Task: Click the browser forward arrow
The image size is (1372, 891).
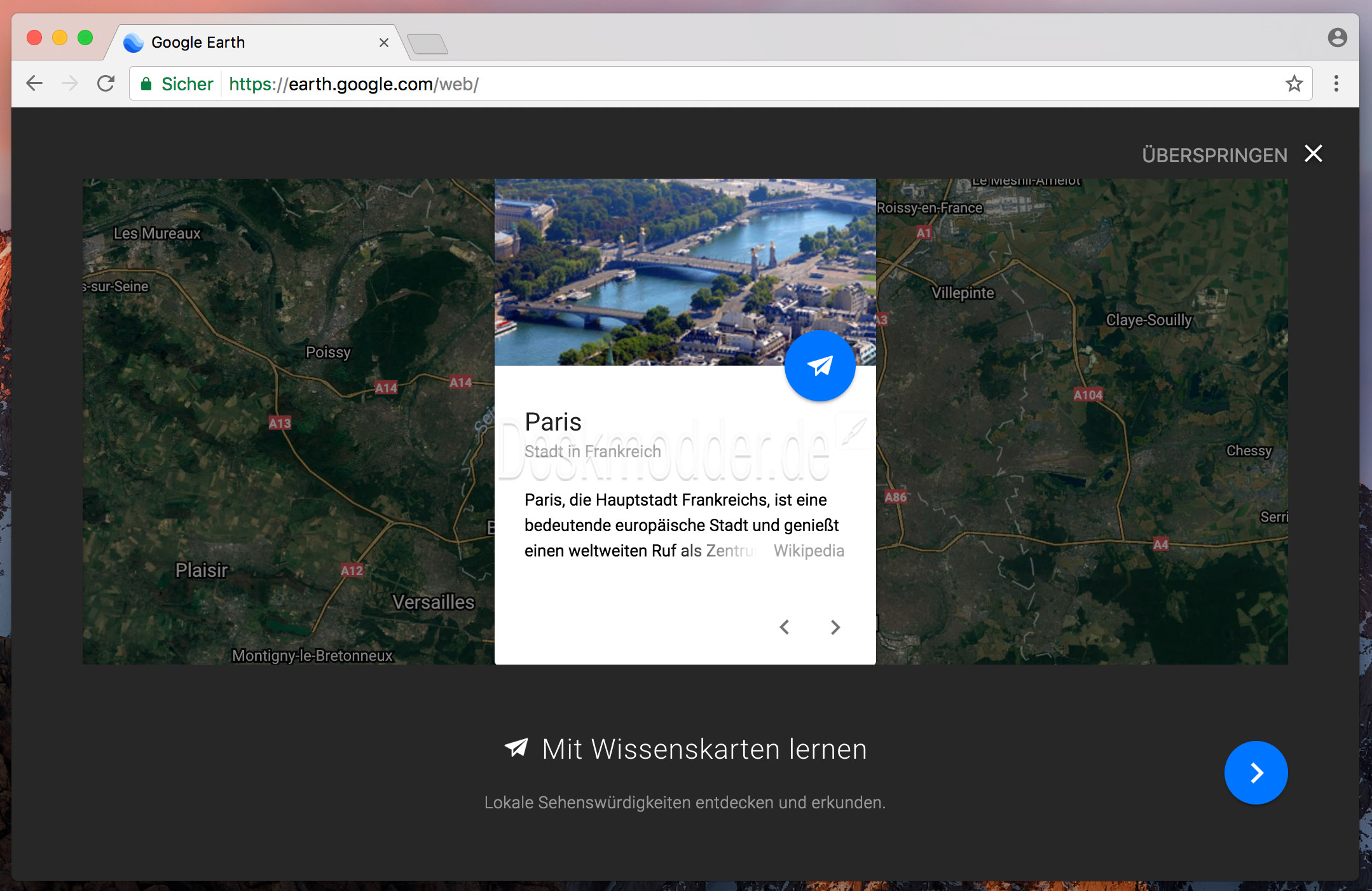Action: [x=70, y=83]
